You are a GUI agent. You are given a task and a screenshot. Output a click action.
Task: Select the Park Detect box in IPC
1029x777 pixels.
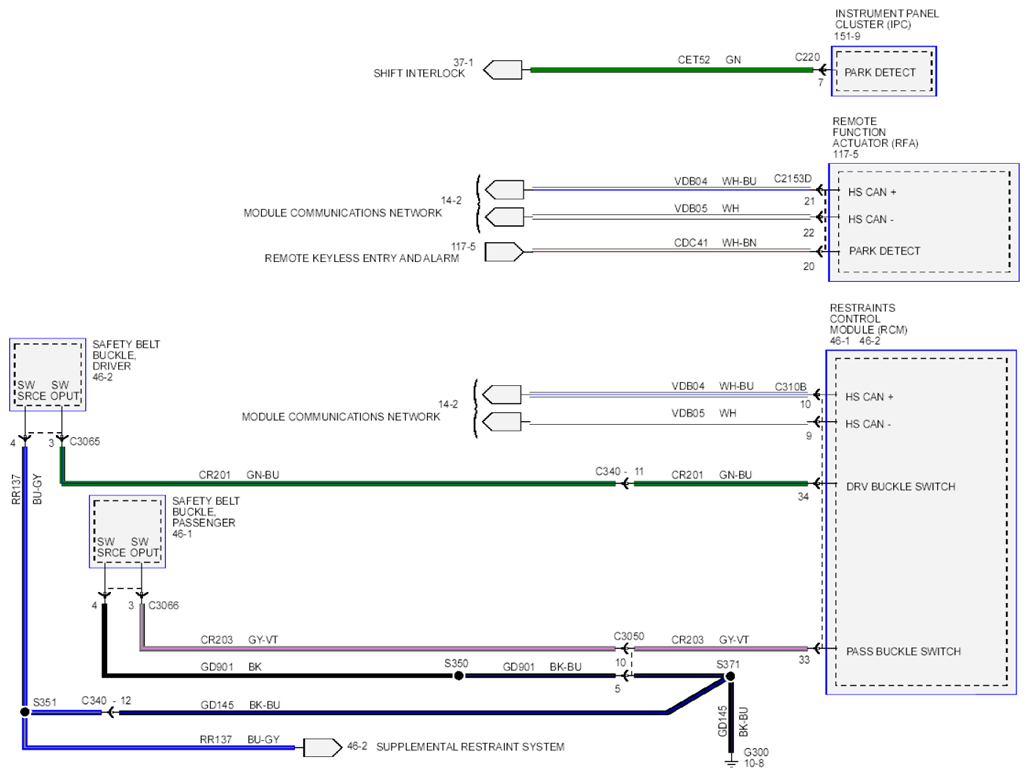(x=883, y=72)
